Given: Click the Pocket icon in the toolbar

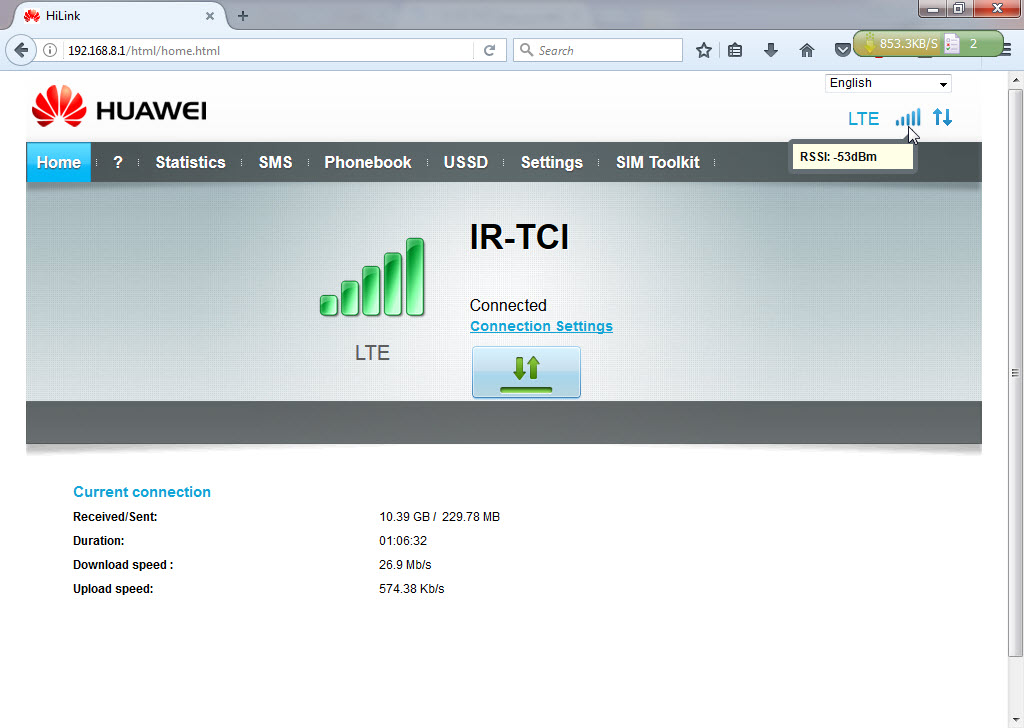Looking at the screenshot, I should [x=842, y=50].
